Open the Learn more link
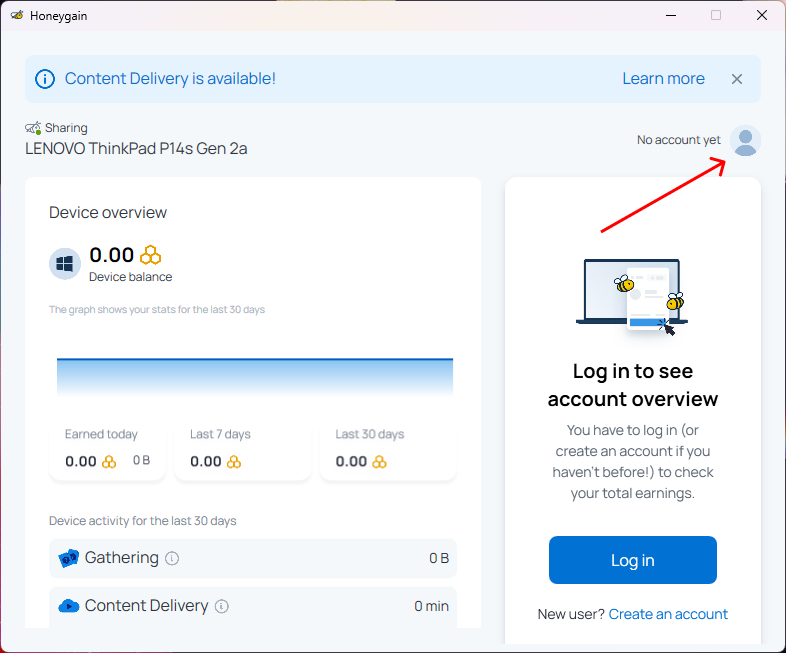 coord(663,79)
